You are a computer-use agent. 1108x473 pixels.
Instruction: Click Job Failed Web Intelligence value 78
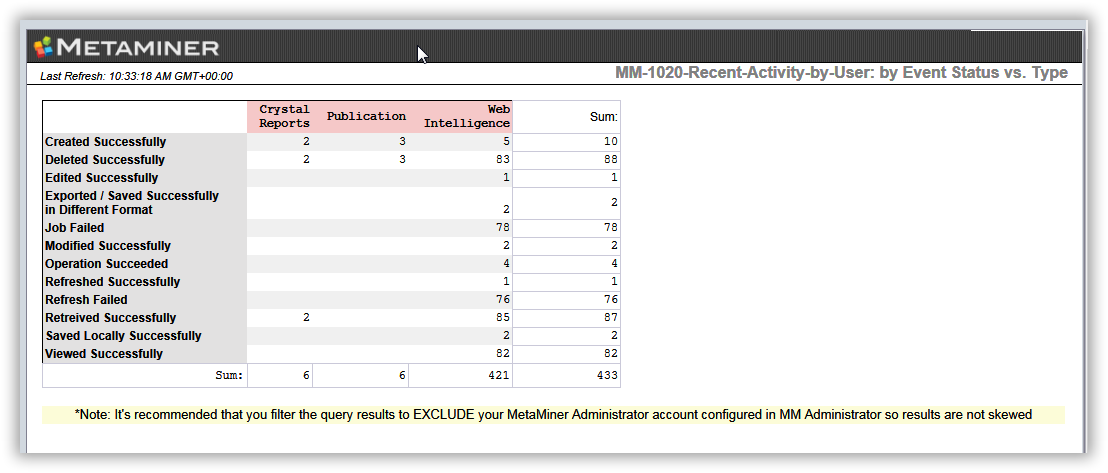click(502, 228)
